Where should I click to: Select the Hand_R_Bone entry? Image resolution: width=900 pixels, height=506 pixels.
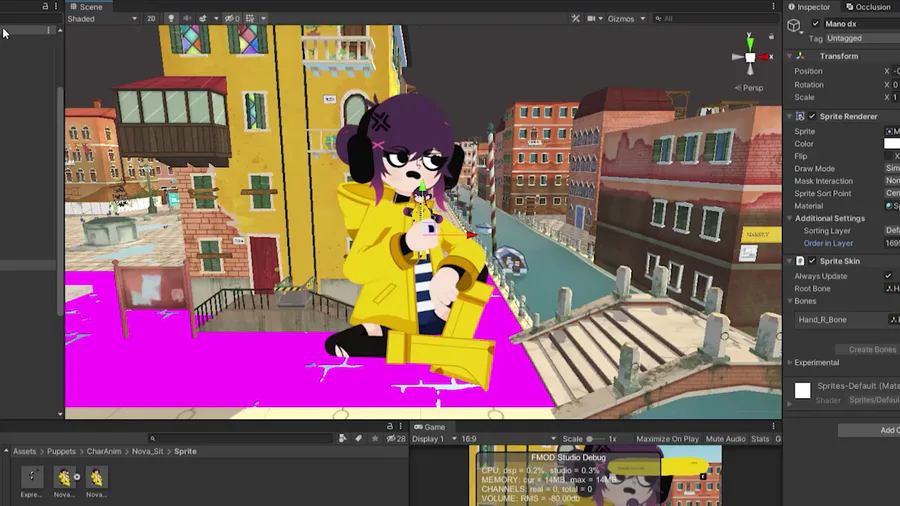click(x=822, y=320)
